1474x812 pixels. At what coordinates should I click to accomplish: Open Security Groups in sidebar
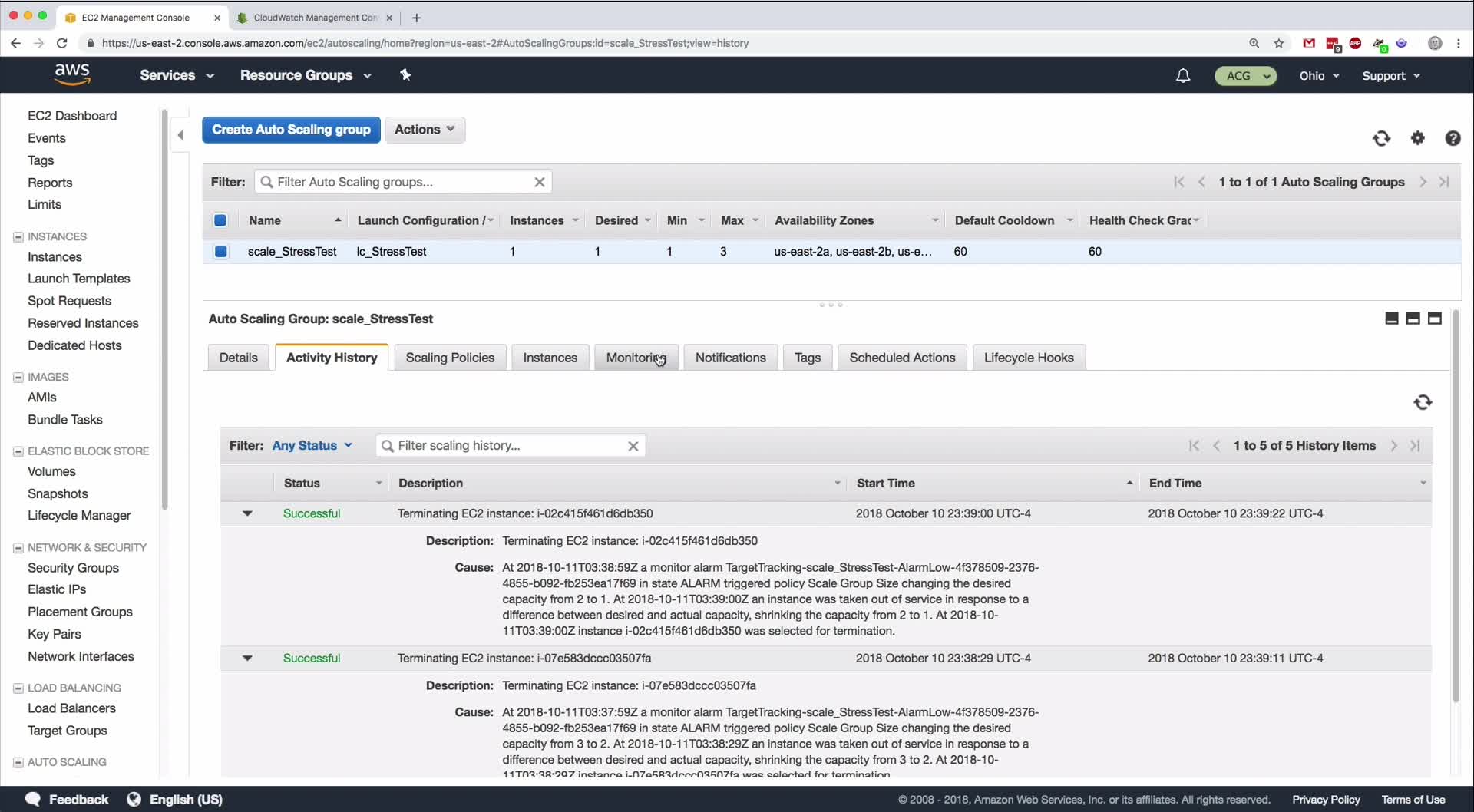(x=73, y=568)
